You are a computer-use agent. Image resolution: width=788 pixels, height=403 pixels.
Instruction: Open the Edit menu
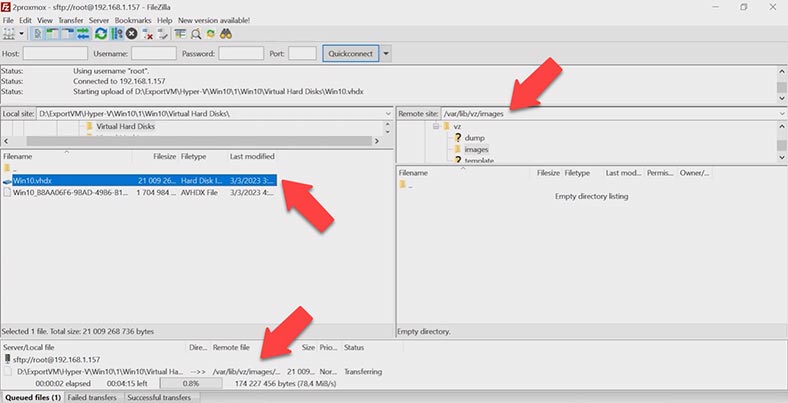click(x=25, y=21)
